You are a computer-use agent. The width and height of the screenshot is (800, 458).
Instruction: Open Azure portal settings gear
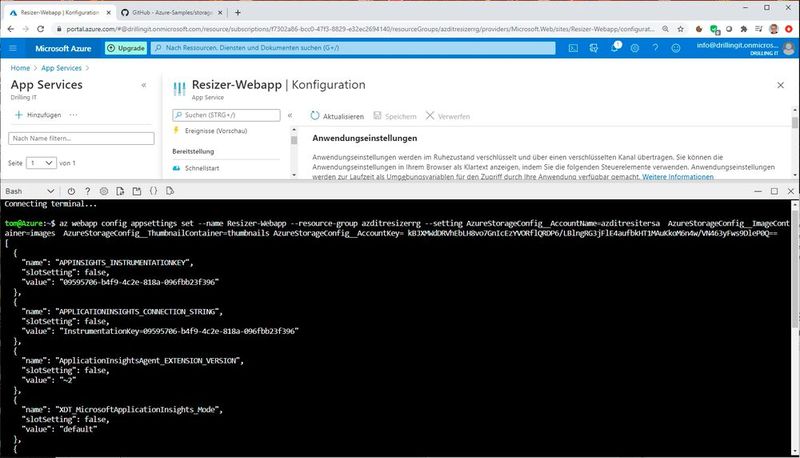pos(635,48)
